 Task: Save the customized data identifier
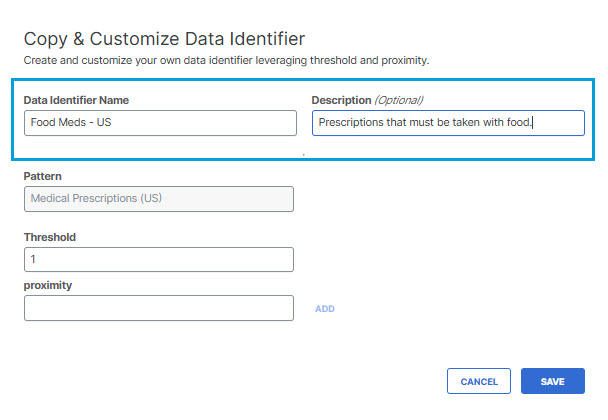pos(553,381)
